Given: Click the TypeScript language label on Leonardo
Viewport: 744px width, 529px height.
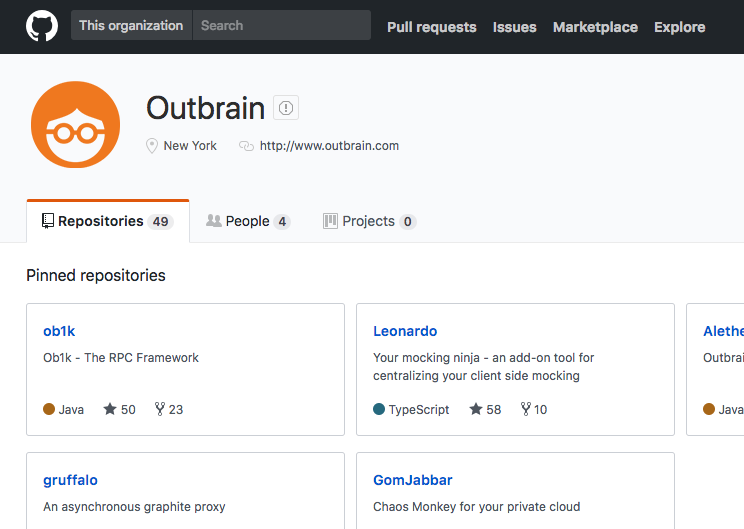Looking at the screenshot, I should [x=418, y=409].
